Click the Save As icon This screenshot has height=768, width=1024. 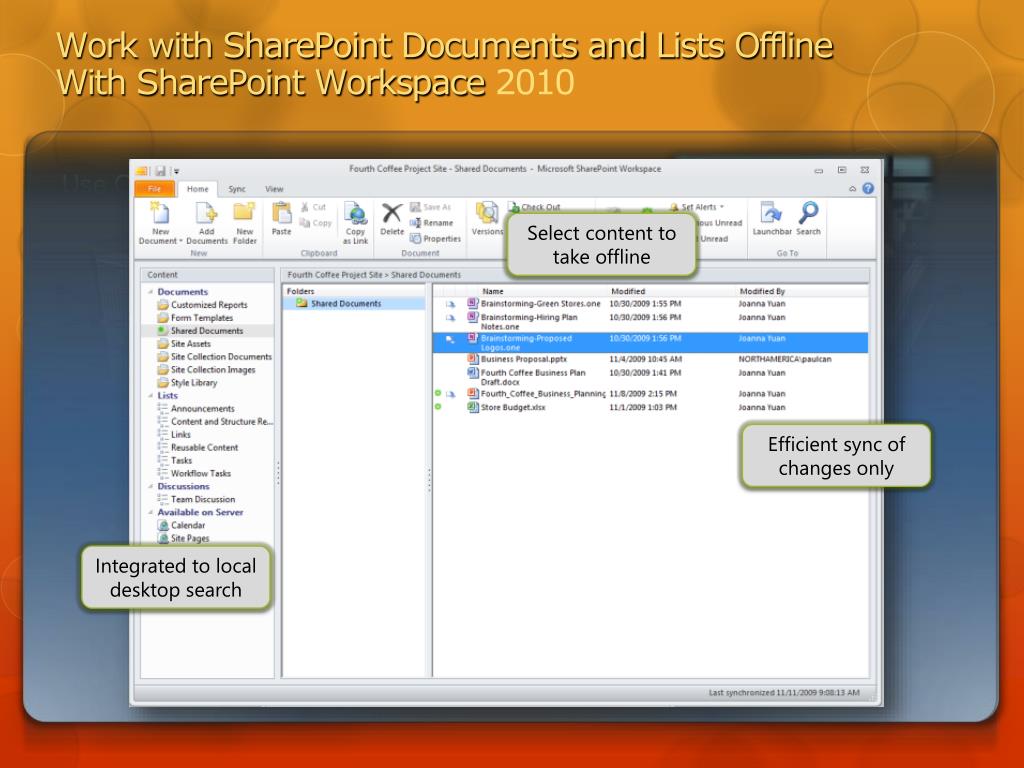pyautogui.click(x=415, y=207)
